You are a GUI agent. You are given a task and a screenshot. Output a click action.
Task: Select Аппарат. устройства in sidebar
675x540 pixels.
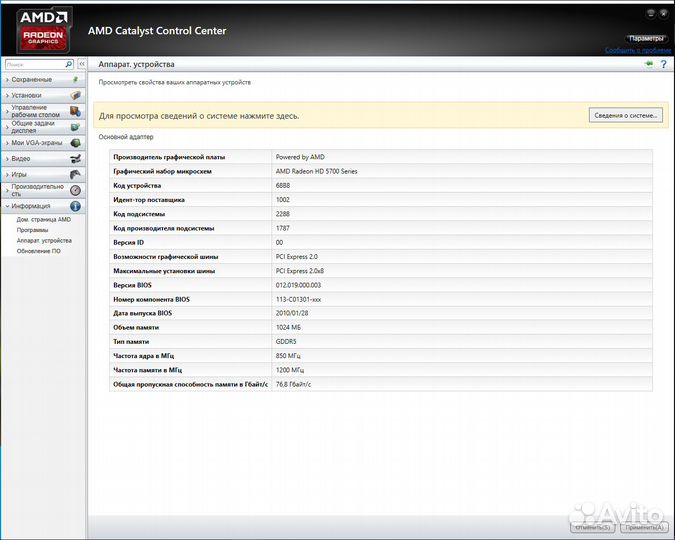tap(44, 241)
